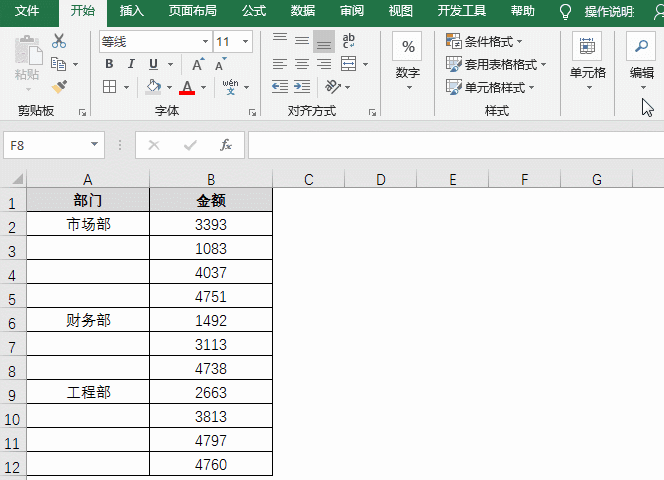This screenshot has height=480, width=664.
Task: Switch to 插入 Insert tab
Action: pos(132,11)
